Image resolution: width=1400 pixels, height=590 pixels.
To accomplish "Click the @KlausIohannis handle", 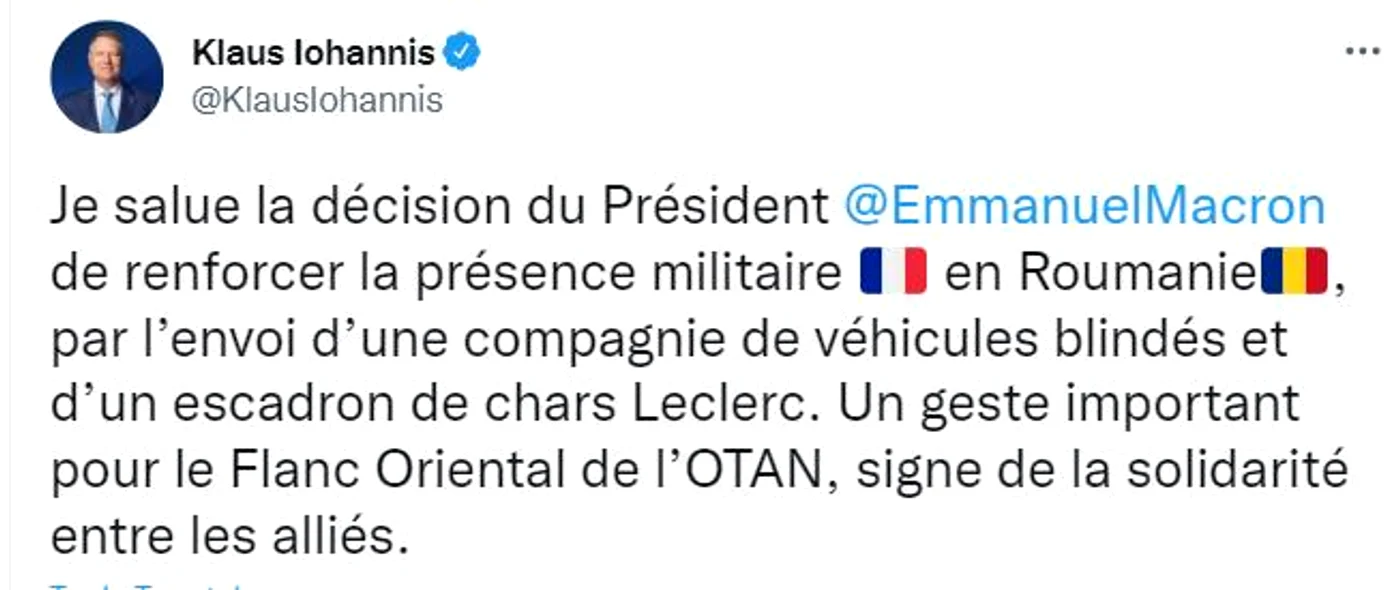I will (316, 101).
